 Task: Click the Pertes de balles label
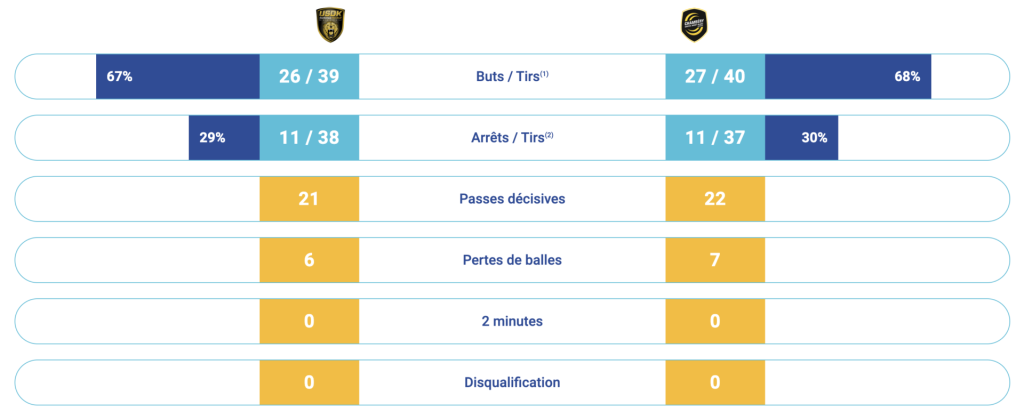512,260
